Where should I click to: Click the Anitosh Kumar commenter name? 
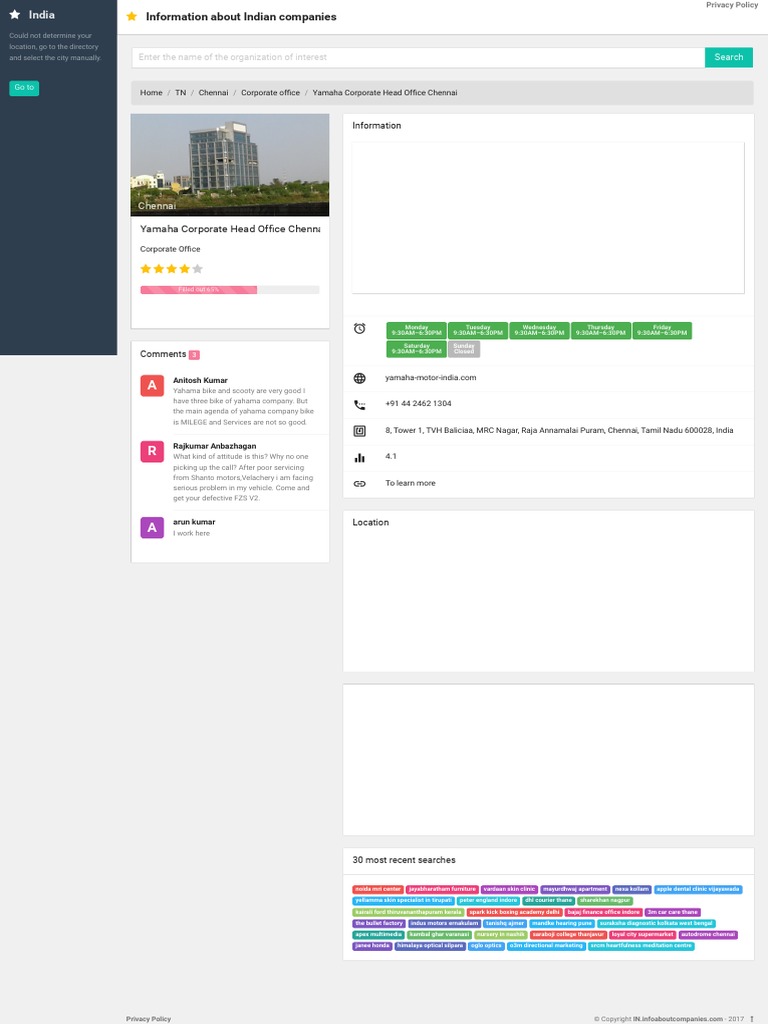tap(200, 380)
